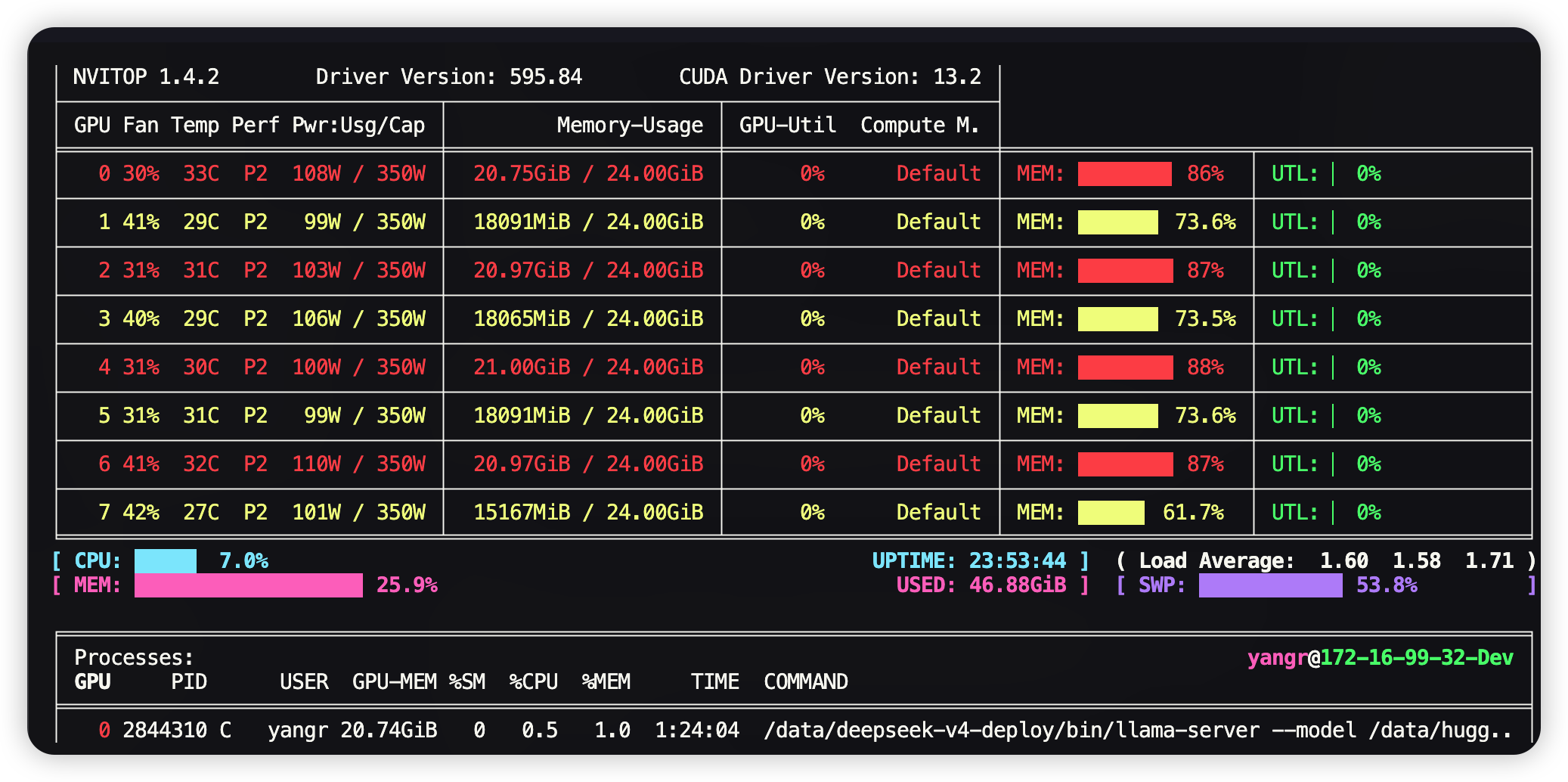
Task: Click the "53.8%" swap usage value
Action: click(x=1387, y=585)
